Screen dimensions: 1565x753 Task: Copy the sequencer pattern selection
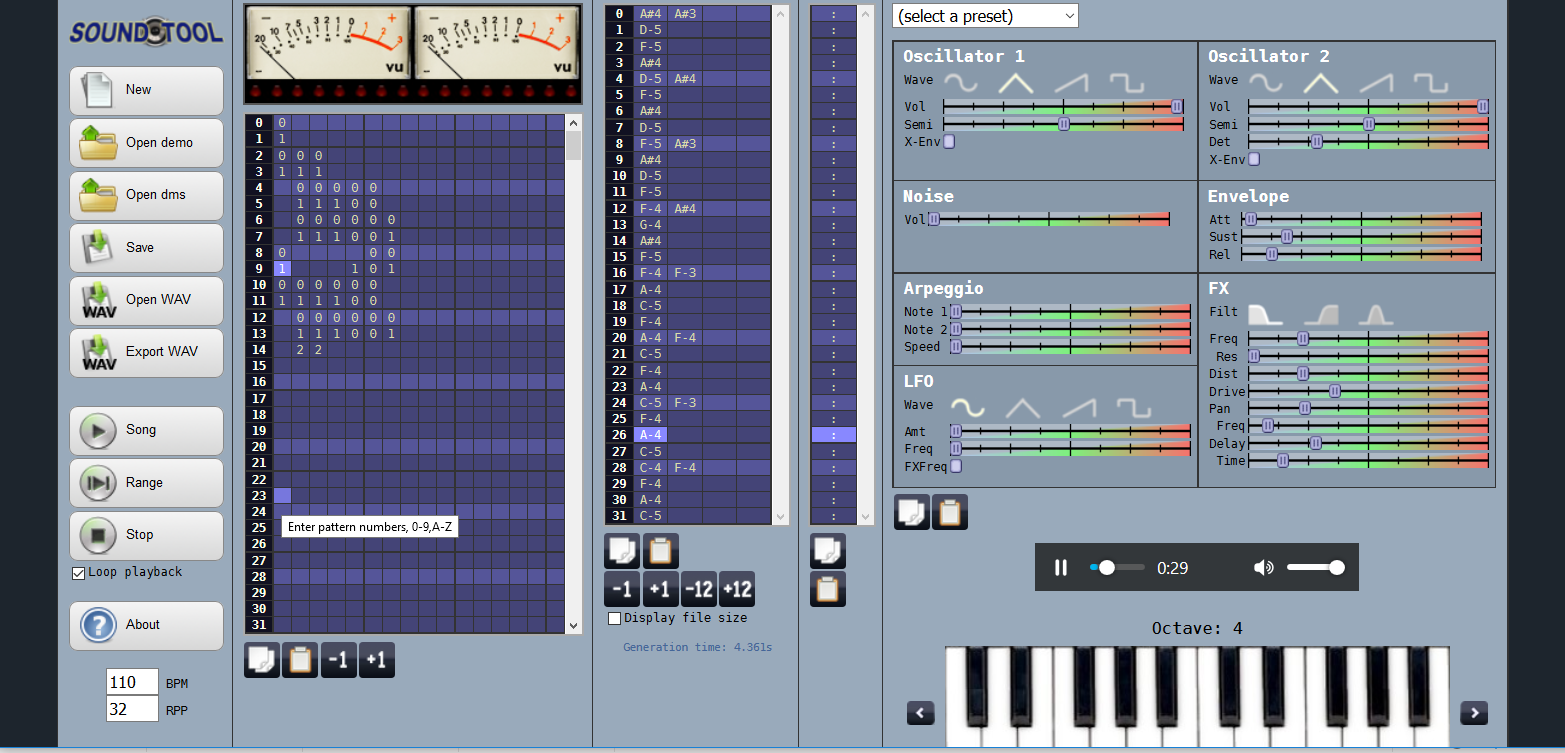(262, 660)
